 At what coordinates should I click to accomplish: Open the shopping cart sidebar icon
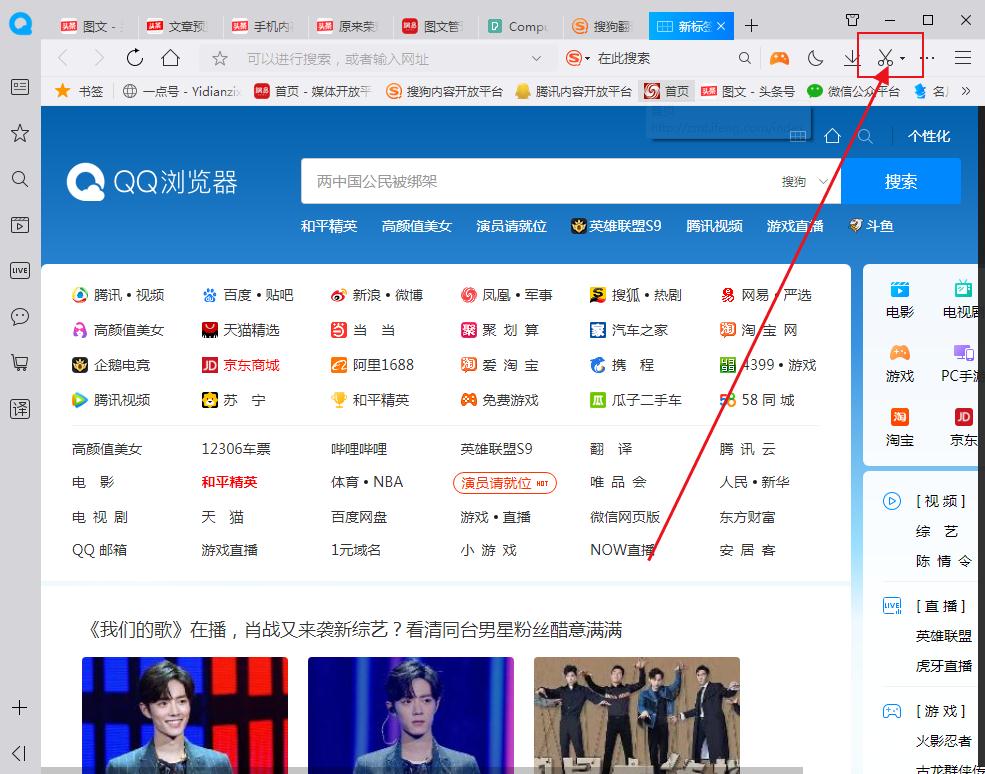tap(19, 362)
